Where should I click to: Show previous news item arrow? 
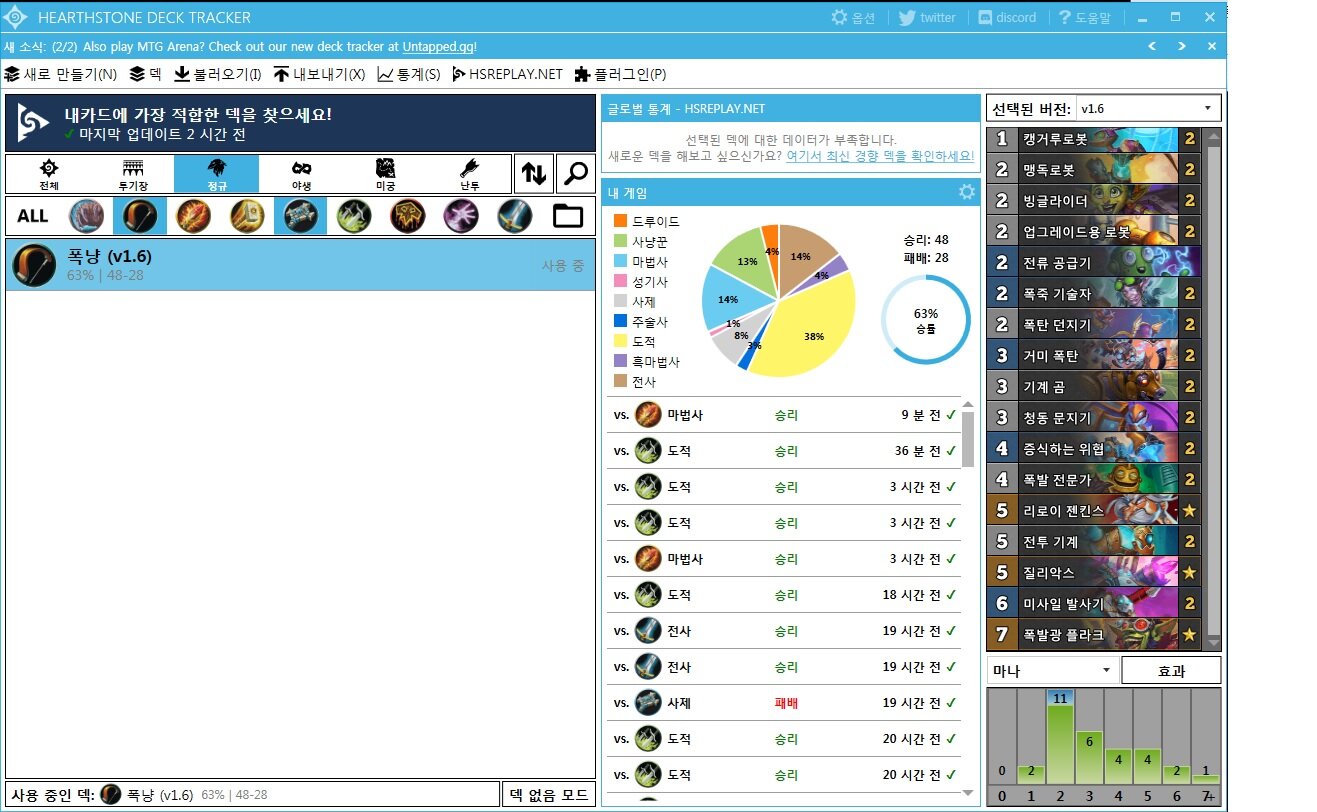point(1152,46)
